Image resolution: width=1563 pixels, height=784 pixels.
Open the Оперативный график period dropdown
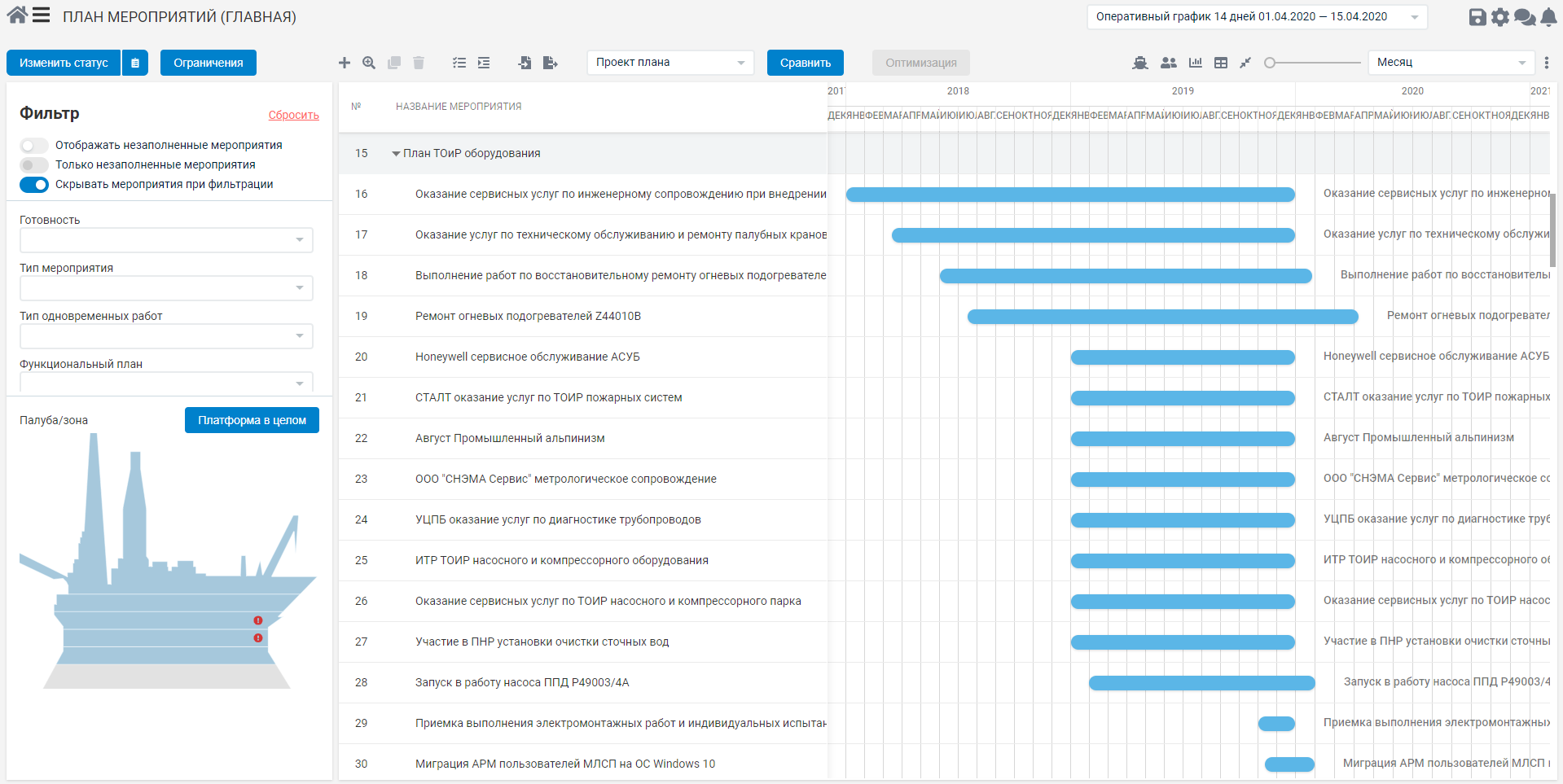click(1257, 17)
